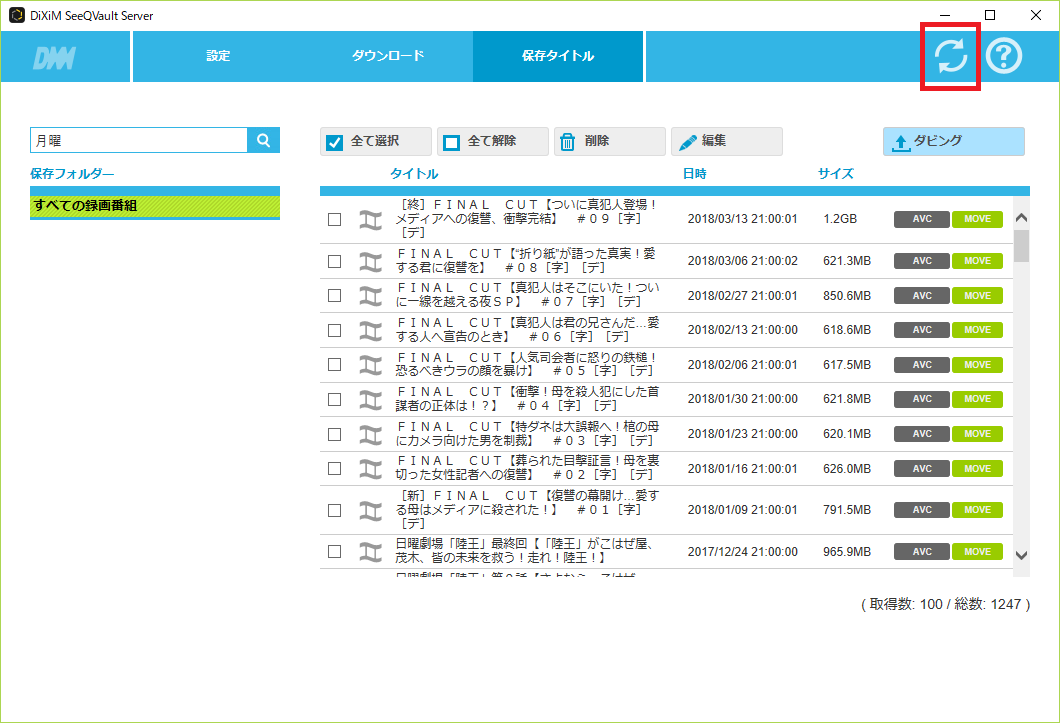Click the app icon in the title bar
This screenshot has width=1060, height=723.
coord(17,15)
